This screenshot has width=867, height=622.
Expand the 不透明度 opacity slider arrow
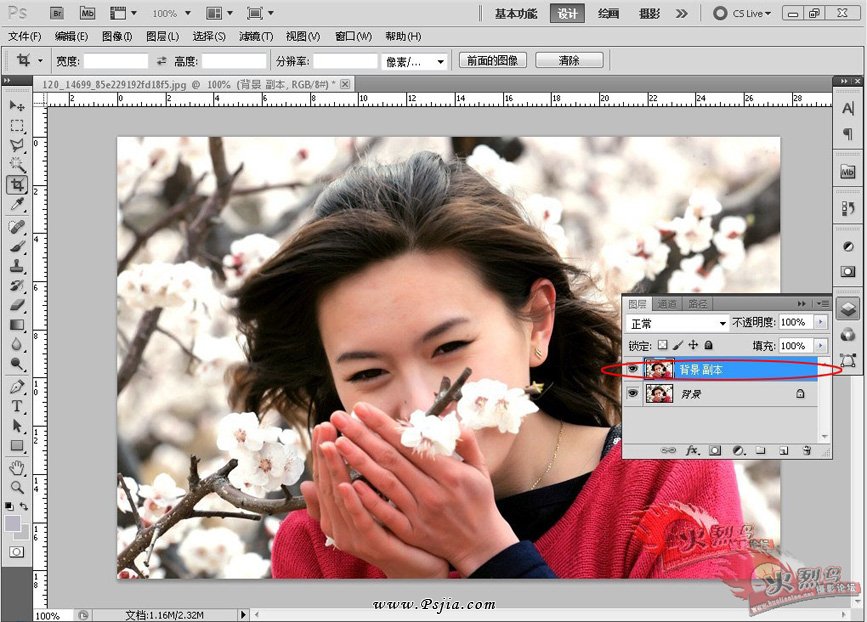[820, 323]
